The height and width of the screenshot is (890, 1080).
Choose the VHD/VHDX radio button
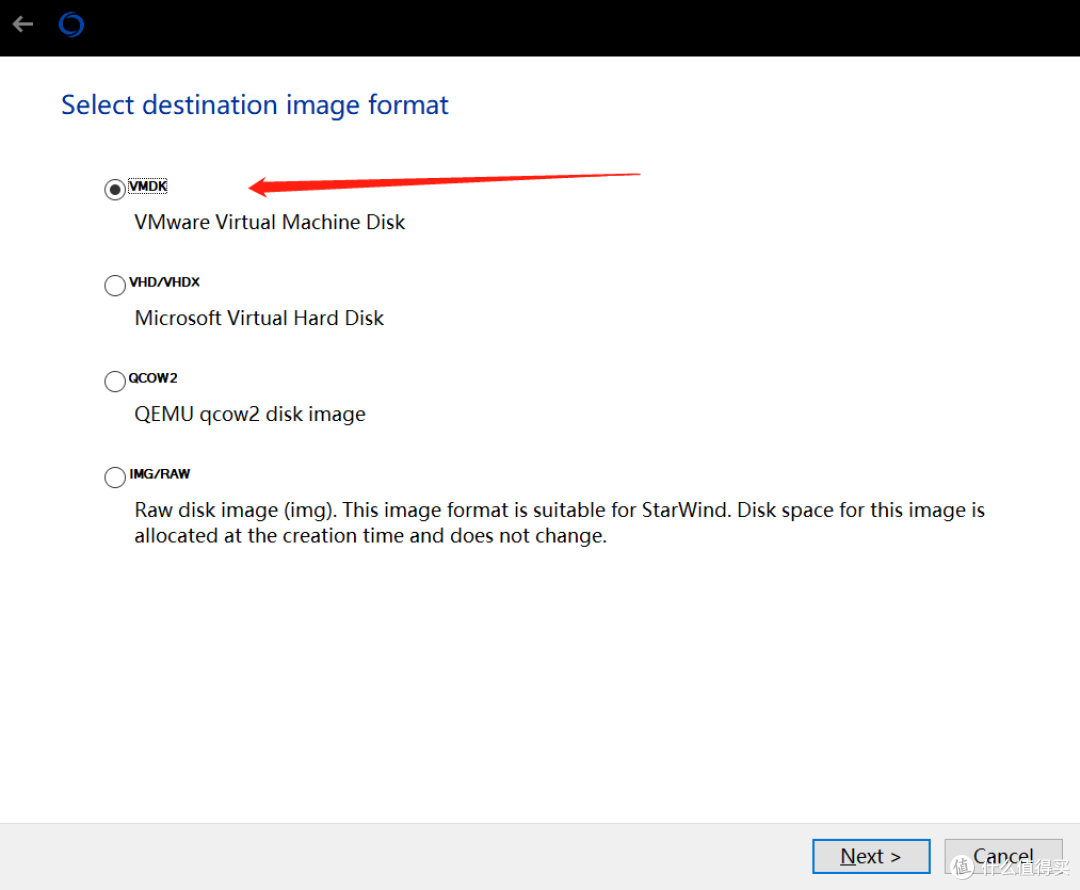pos(115,285)
